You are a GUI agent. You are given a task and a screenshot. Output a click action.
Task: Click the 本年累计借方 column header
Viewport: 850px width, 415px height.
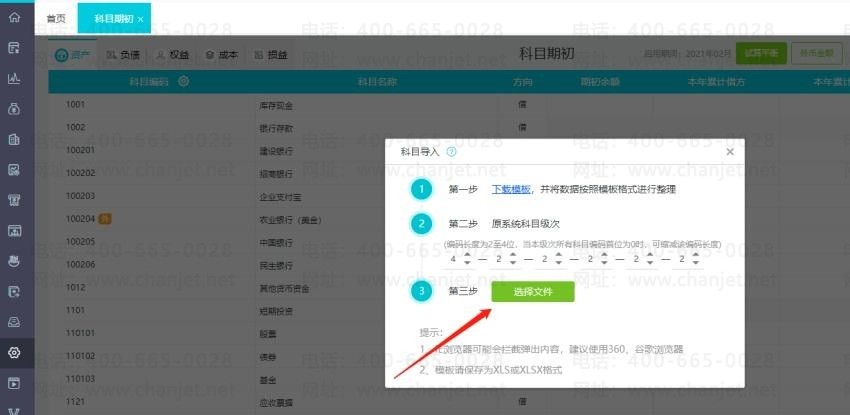[x=716, y=82]
